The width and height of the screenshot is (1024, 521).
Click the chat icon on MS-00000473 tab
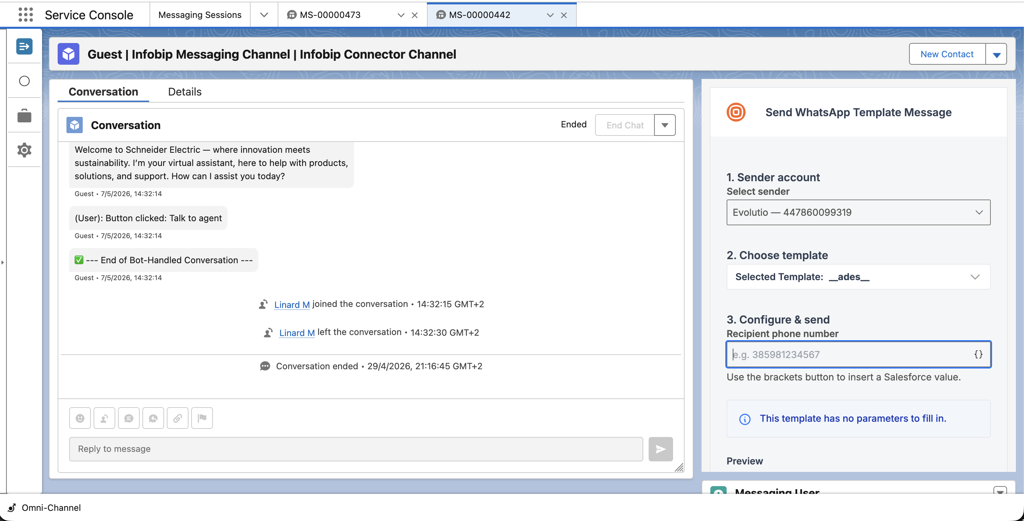291,15
